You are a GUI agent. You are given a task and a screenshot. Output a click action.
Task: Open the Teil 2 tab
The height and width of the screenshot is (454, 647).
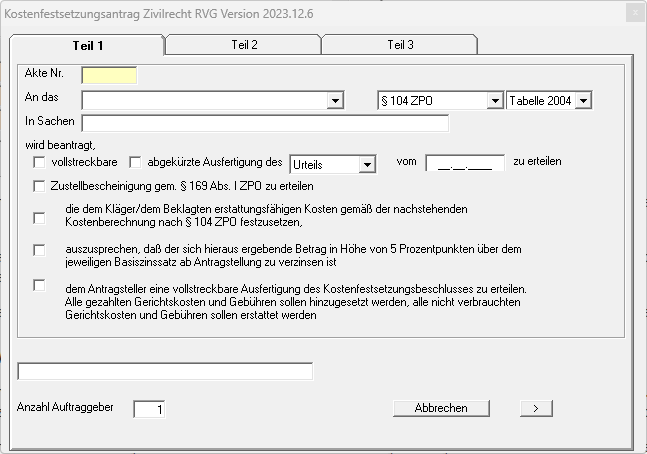pyautogui.click(x=244, y=45)
